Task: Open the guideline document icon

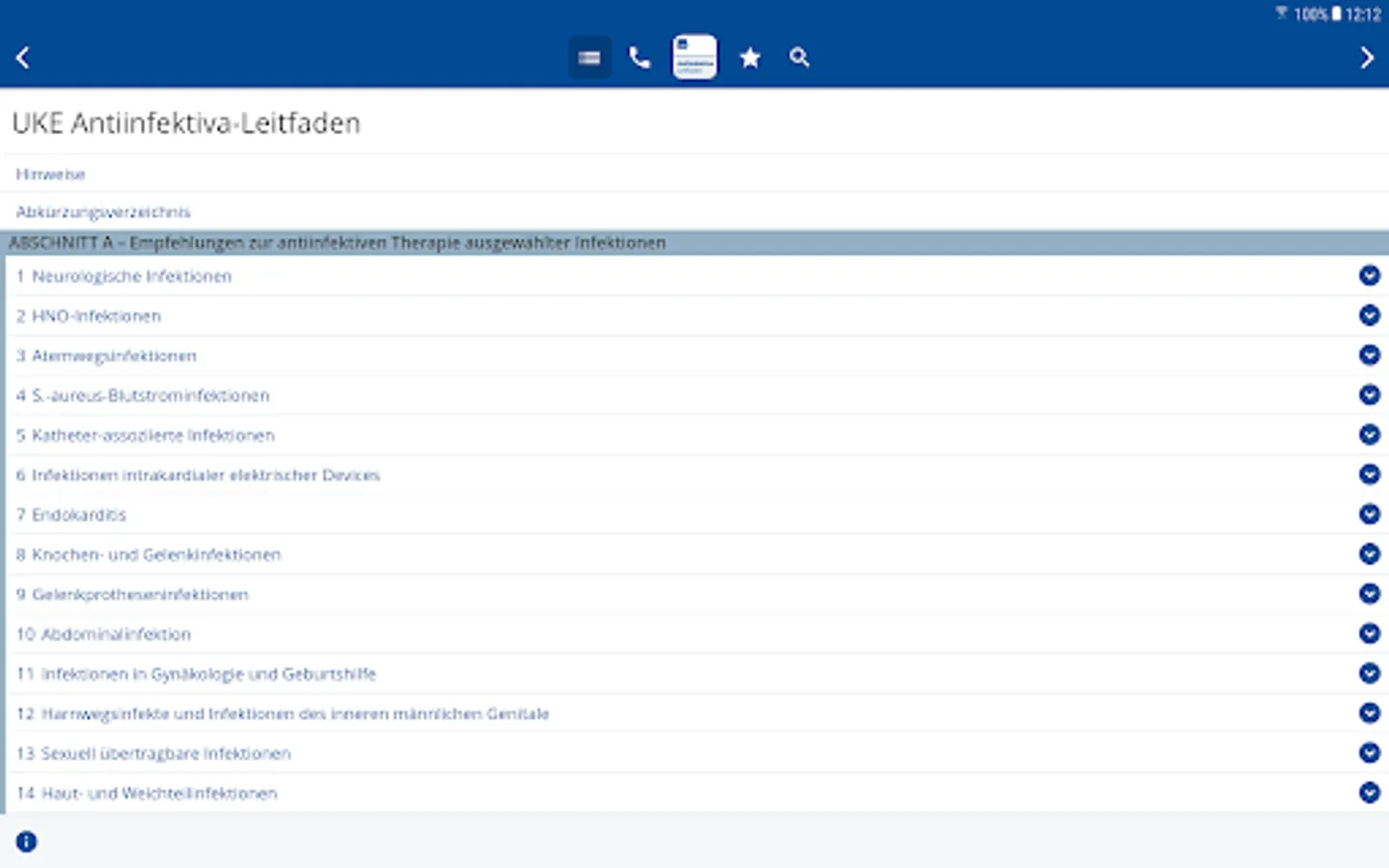Action: [x=694, y=57]
